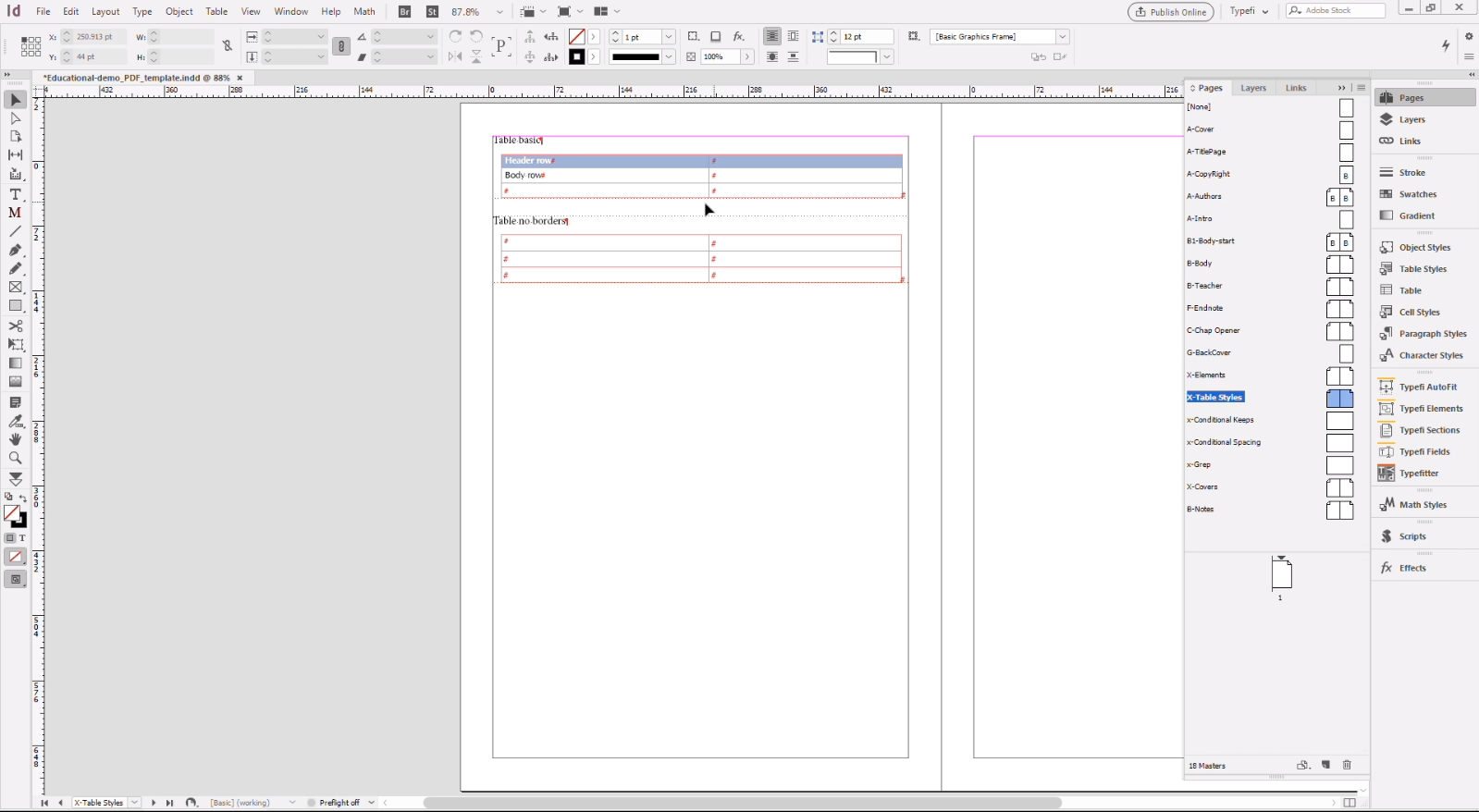Open the Math Styles panel
Image resolution: width=1479 pixels, height=812 pixels.
1423,505
